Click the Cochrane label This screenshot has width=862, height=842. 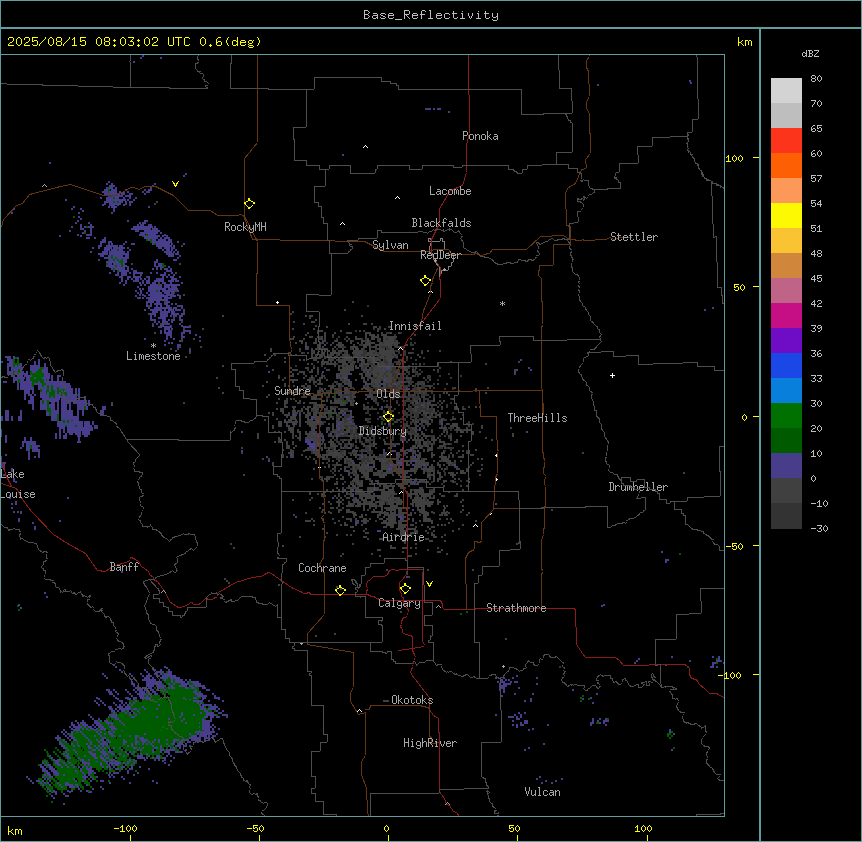(322, 568)
